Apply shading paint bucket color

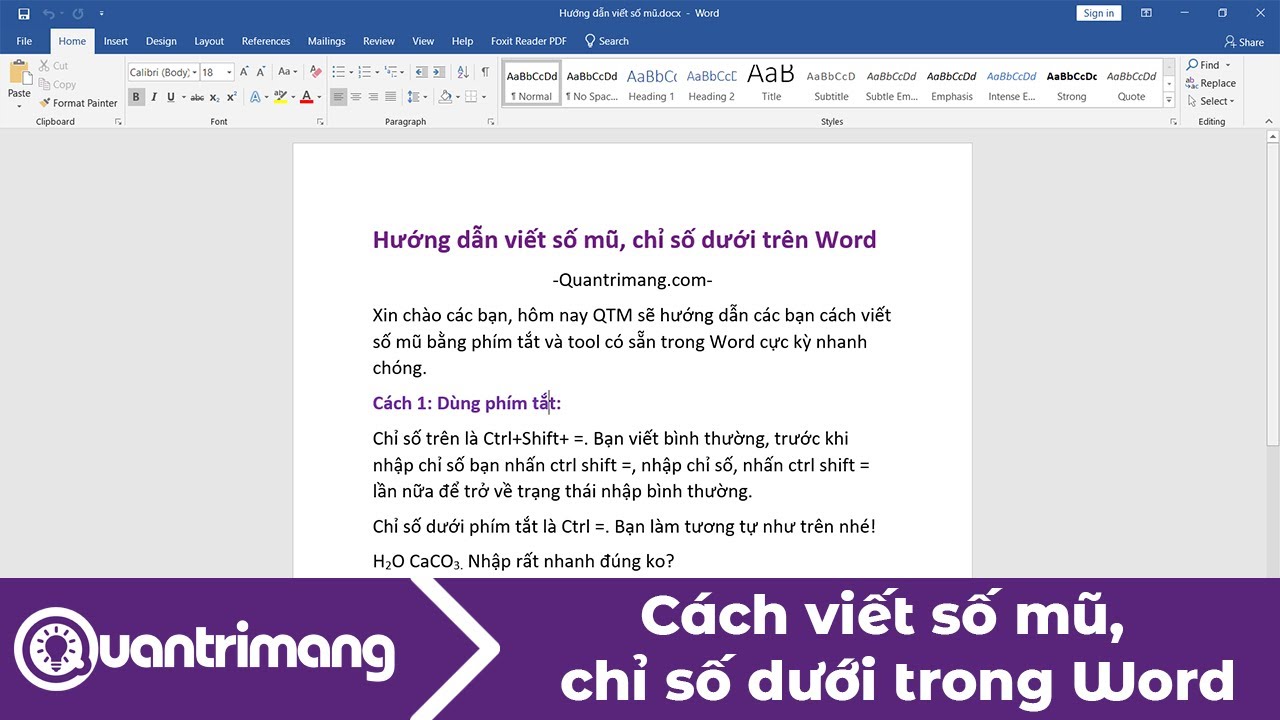446,97
